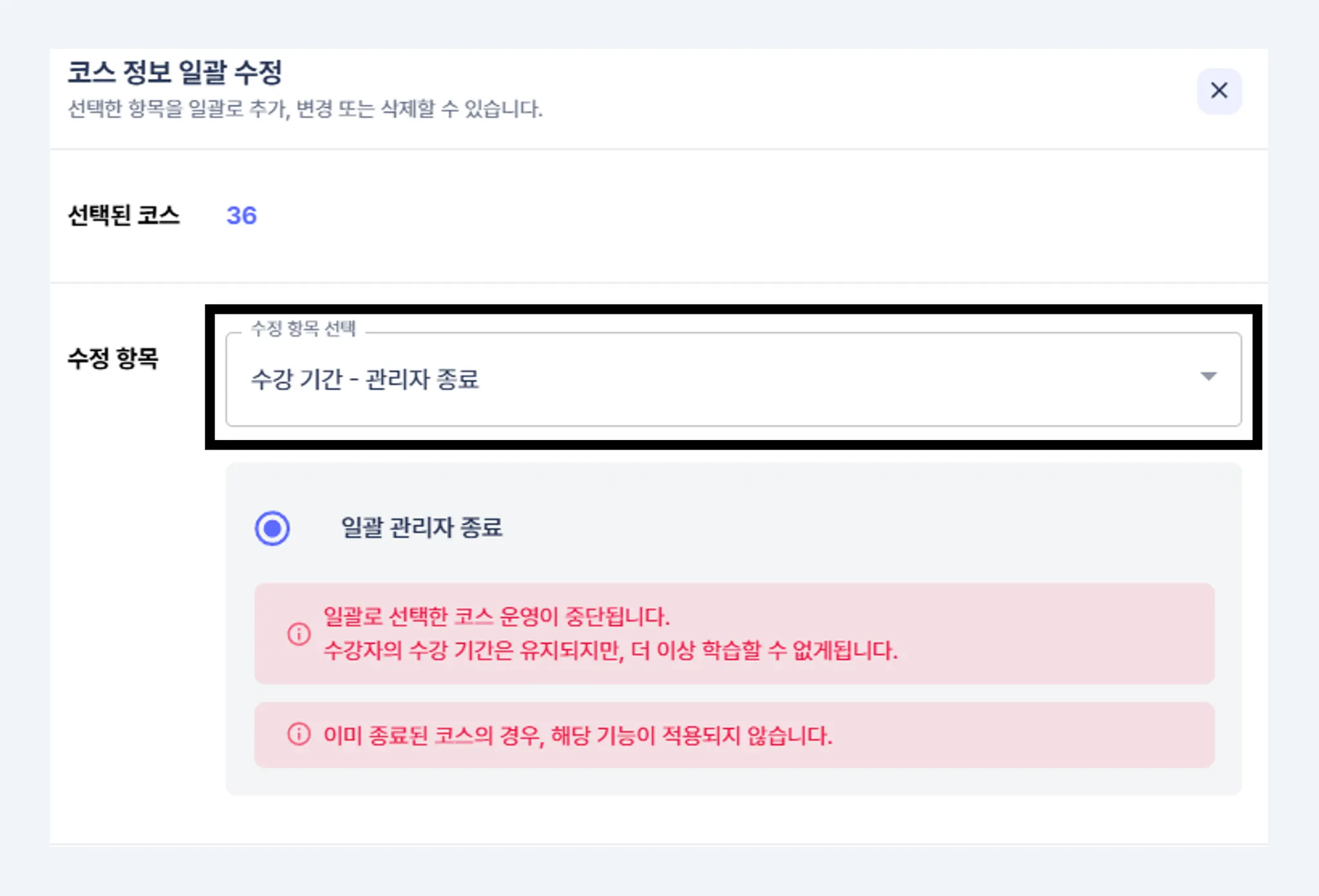The height and width of the screenshot is (896, 1319).
Task: Click the 수정 항목 선택 floating label
Action: coord(303,329)
